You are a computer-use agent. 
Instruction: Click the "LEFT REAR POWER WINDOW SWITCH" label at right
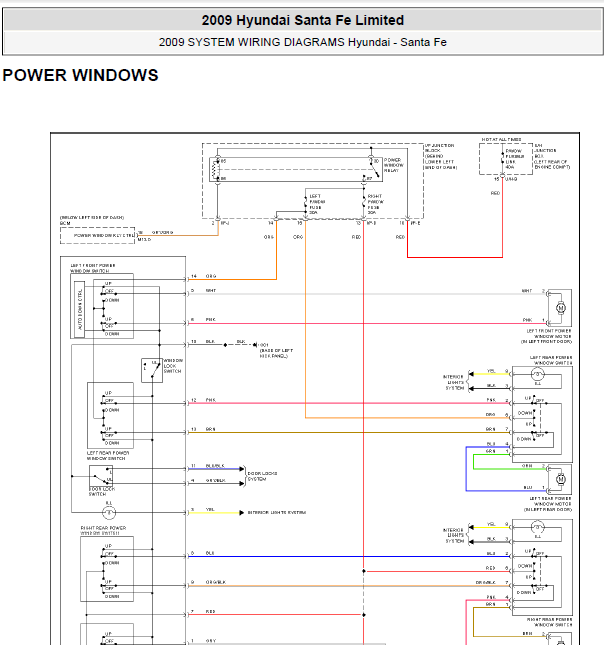551,360
